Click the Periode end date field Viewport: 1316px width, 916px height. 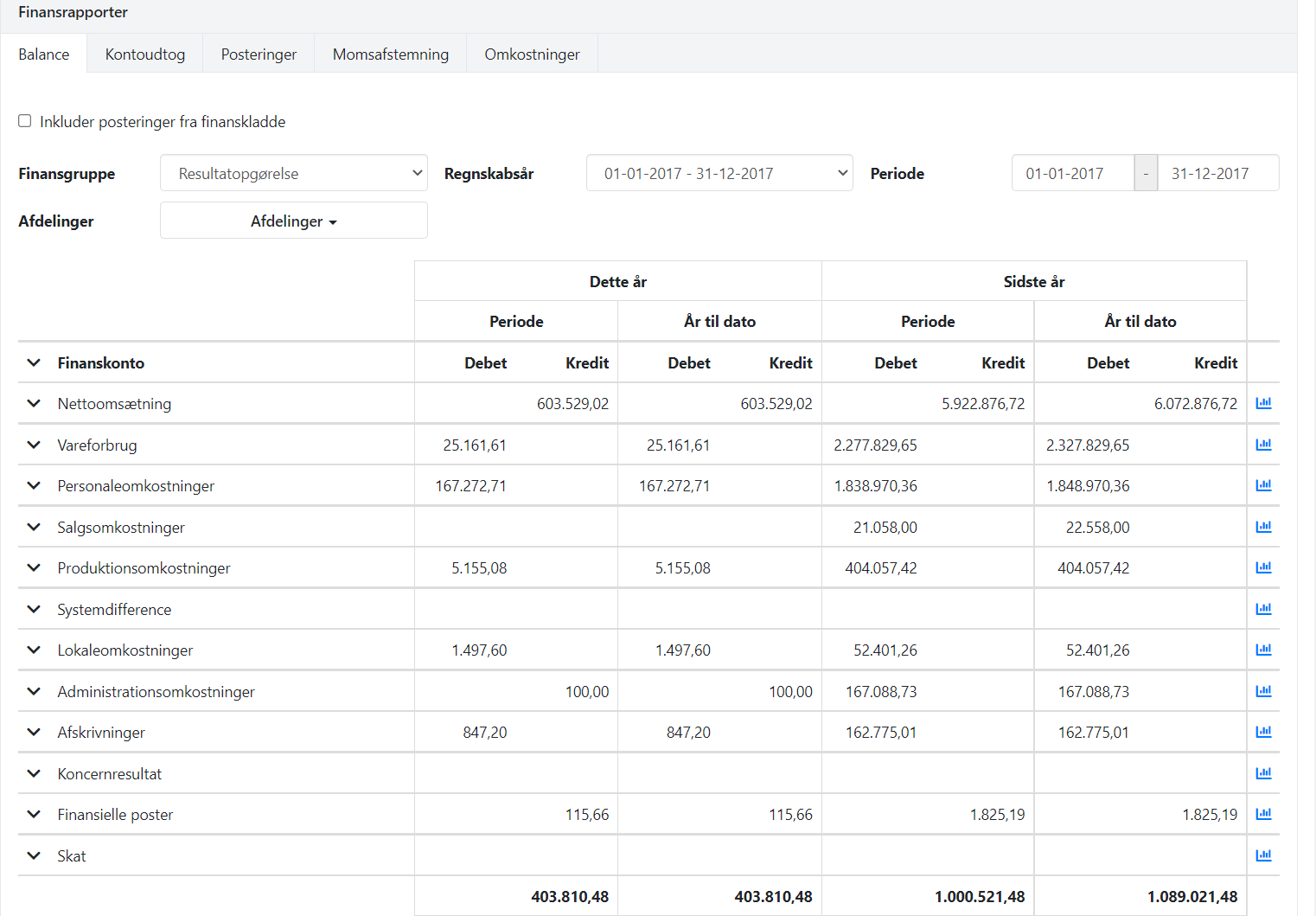pos(1217,173)
